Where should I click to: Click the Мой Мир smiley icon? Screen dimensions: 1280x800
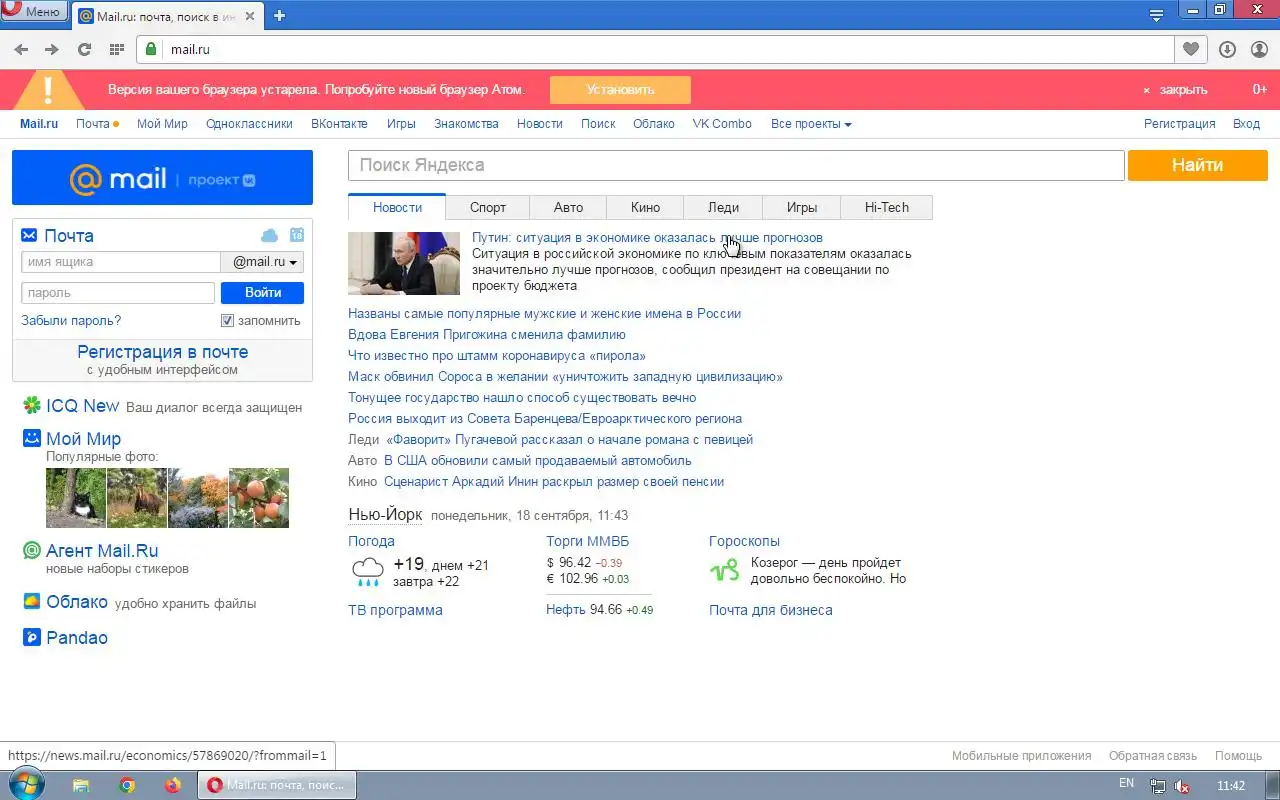click(32, 438)
